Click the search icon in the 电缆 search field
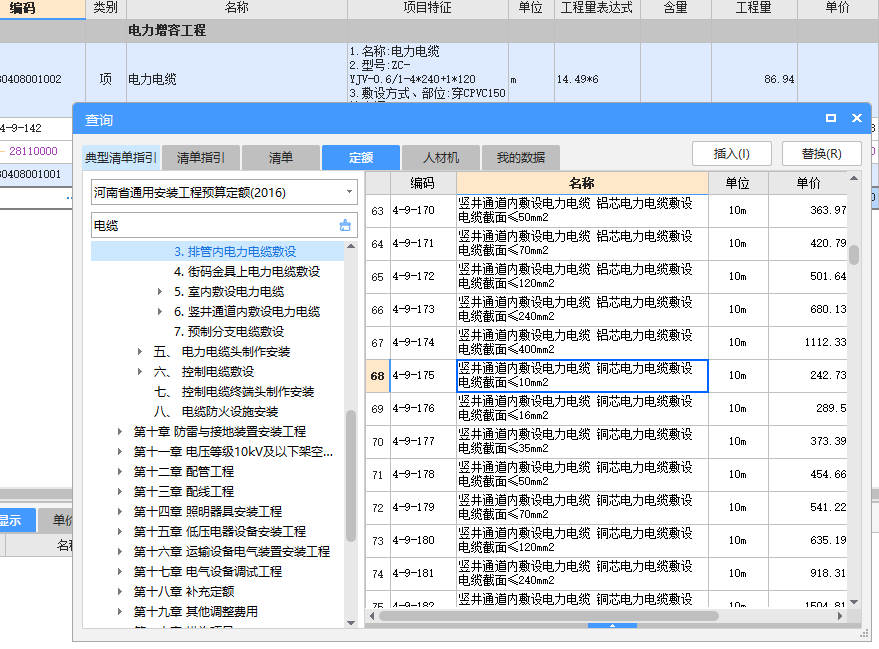This screenshot has height=649, width=879. coord(345,225)
